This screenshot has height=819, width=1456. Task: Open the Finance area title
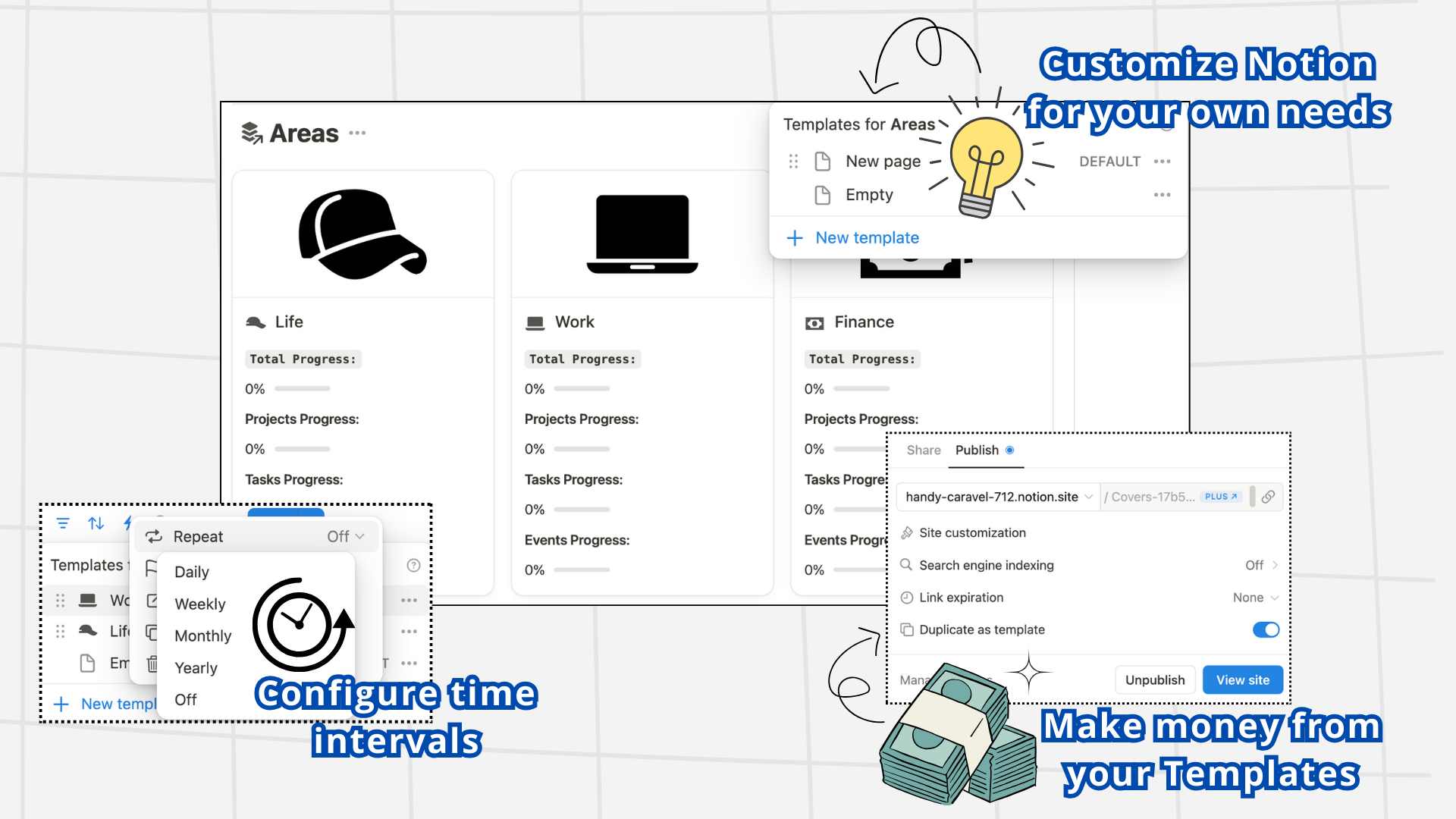(864, 322)
